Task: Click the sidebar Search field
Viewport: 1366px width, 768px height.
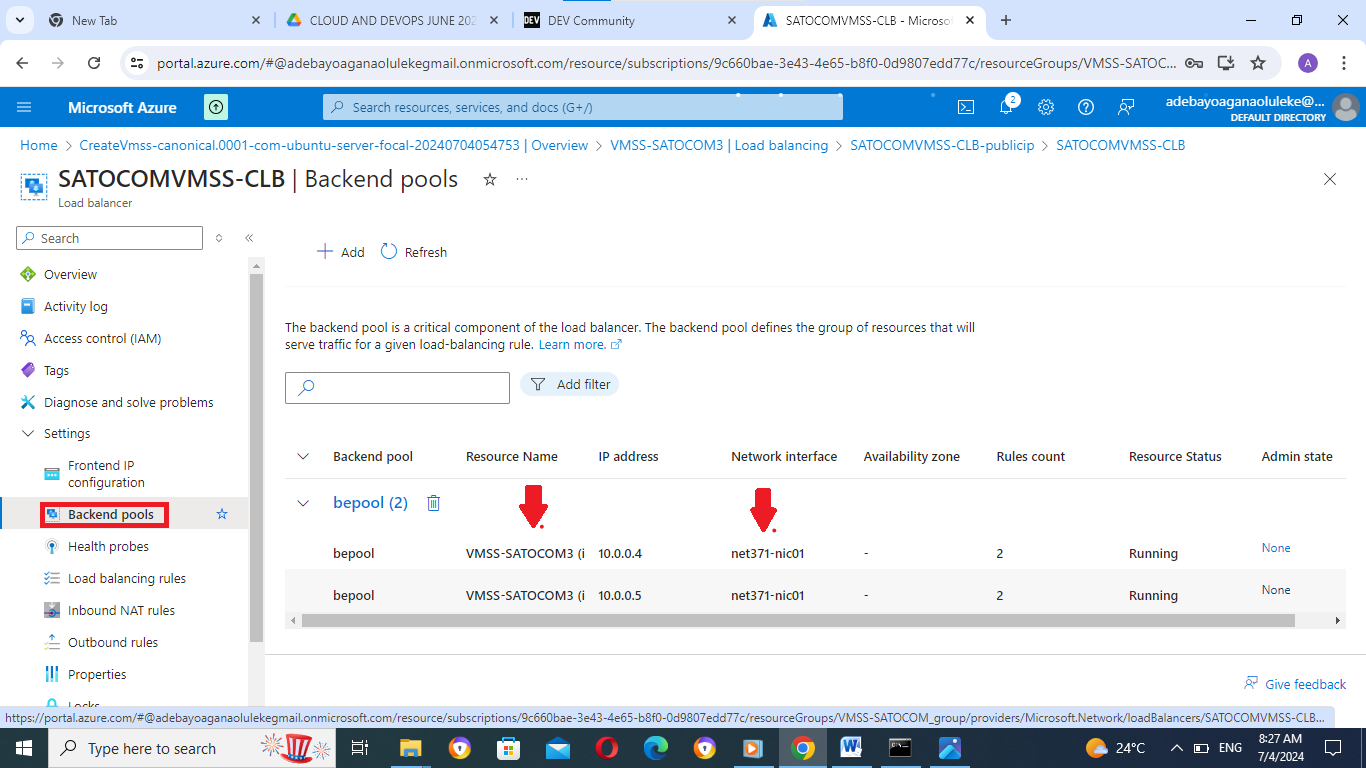Action: coord(110,238)
